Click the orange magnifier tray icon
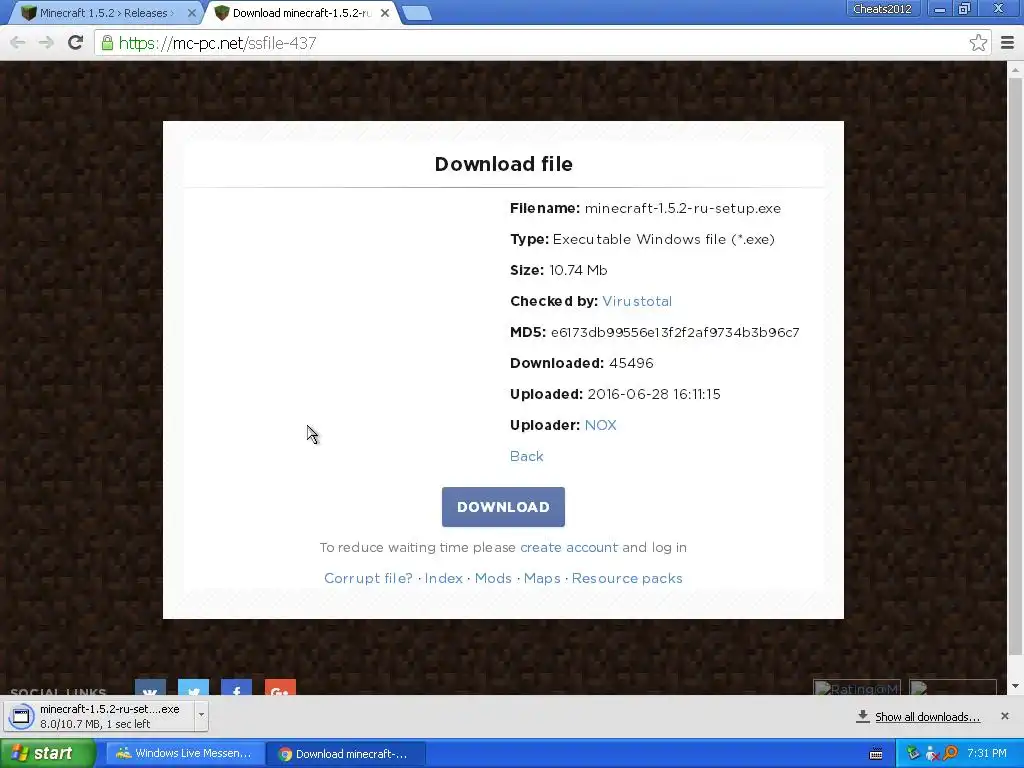 click(x=950, y=754)
